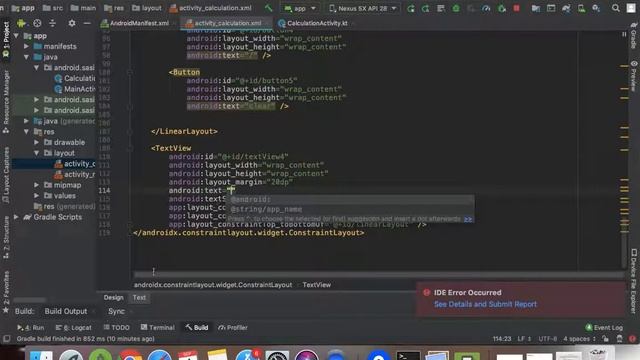The height and width of the screenshot is (360, 640).
Task: Click the Profile app gauge icon
Action: click(486, 8)
